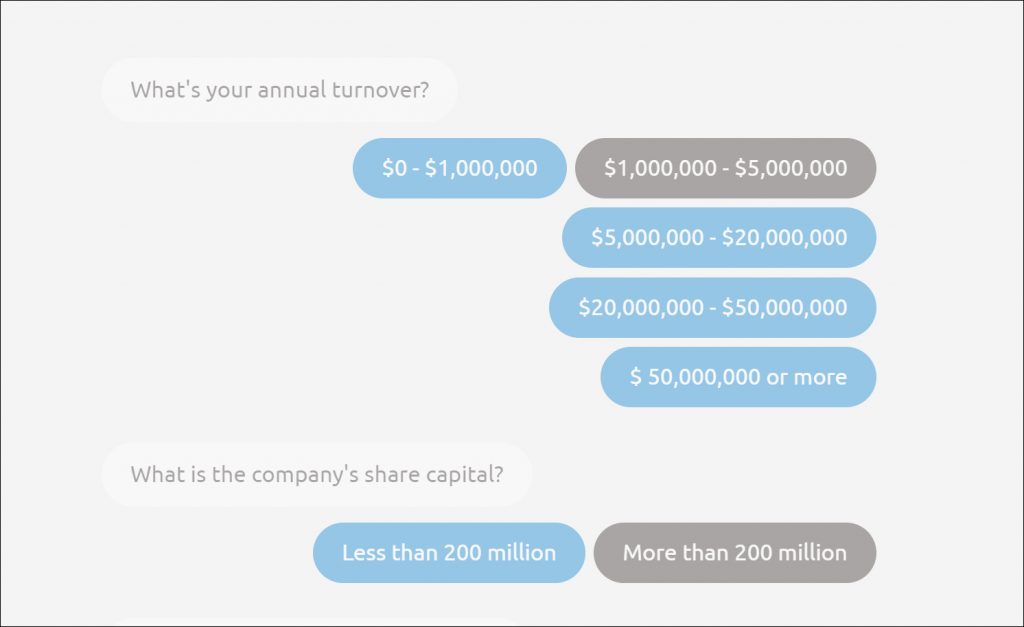Select the $0 - $1,000,000 turnover option
The width and height of the screenshot is (1024, 627).
[459, 168]
